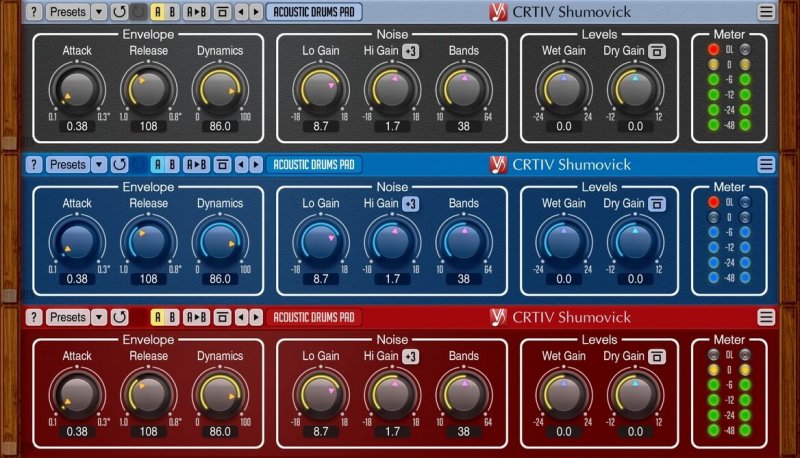Toggle the +3 Hi Gain button in the blue plugin

pos(411,204)
